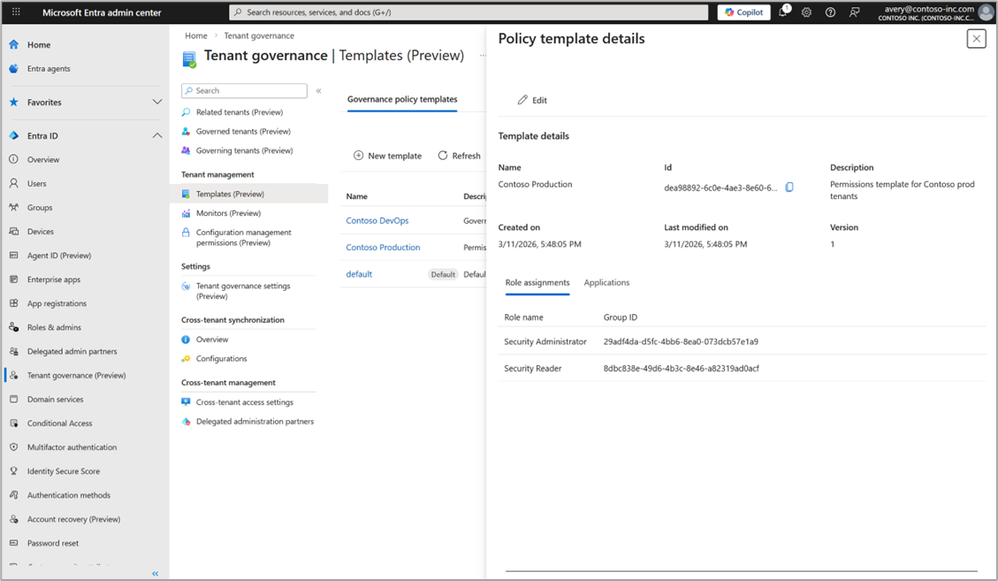Focus the Tenant governance menu Search field
The image size is (998, 581).
244,90
